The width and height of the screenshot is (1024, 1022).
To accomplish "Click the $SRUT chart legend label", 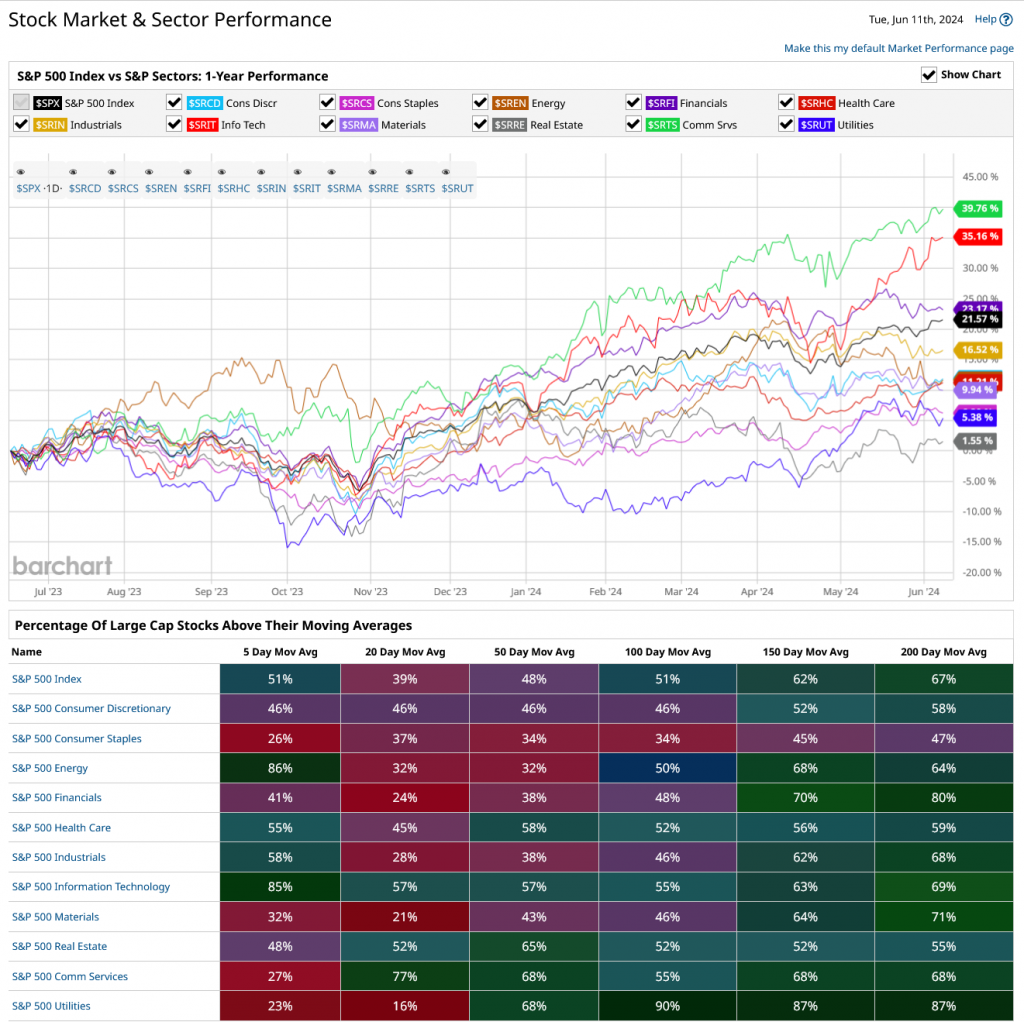I will pyautogui.click(x=457, y=188).
